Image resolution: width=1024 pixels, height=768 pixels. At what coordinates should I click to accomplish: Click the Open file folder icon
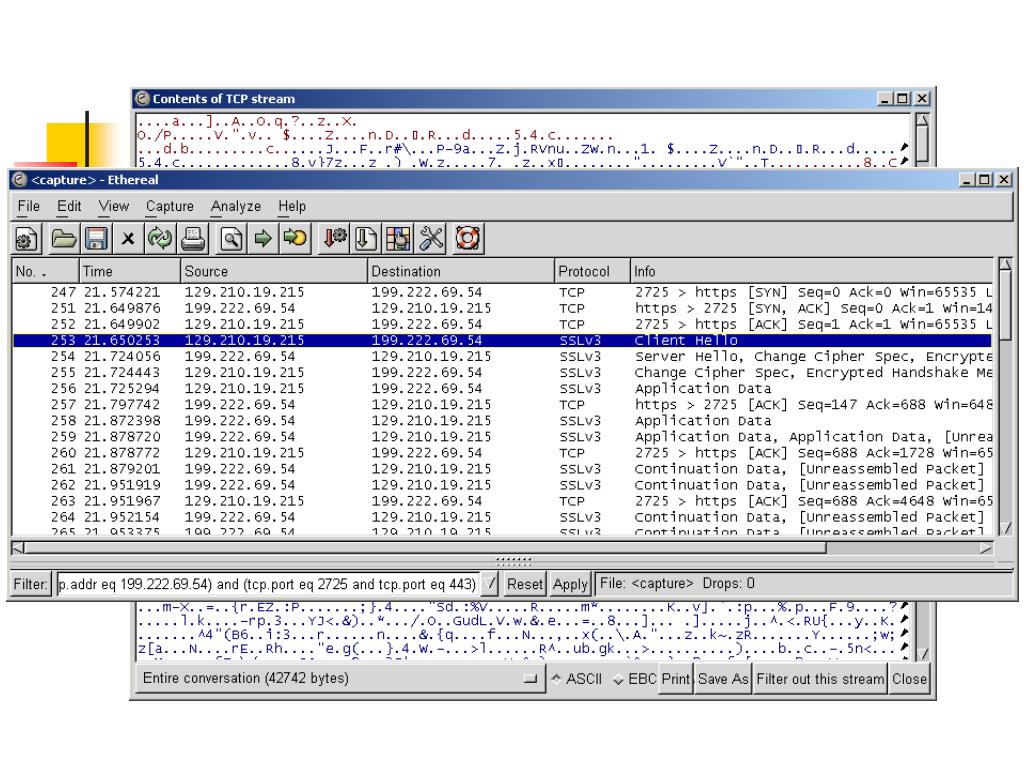[x=63, y=239]
